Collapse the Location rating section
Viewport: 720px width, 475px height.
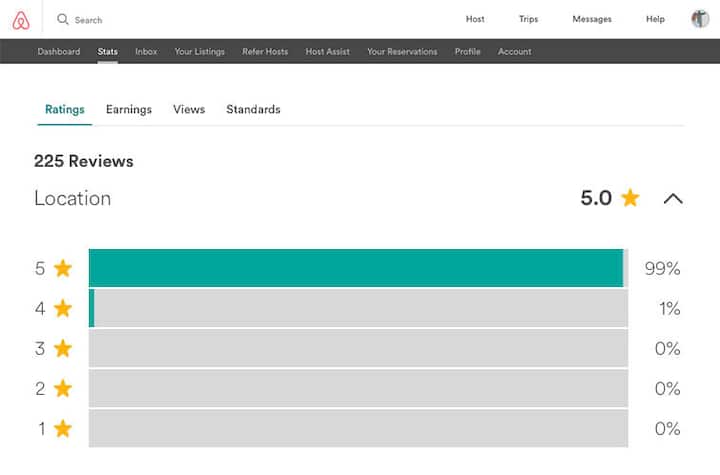click(x=673, y=198)
